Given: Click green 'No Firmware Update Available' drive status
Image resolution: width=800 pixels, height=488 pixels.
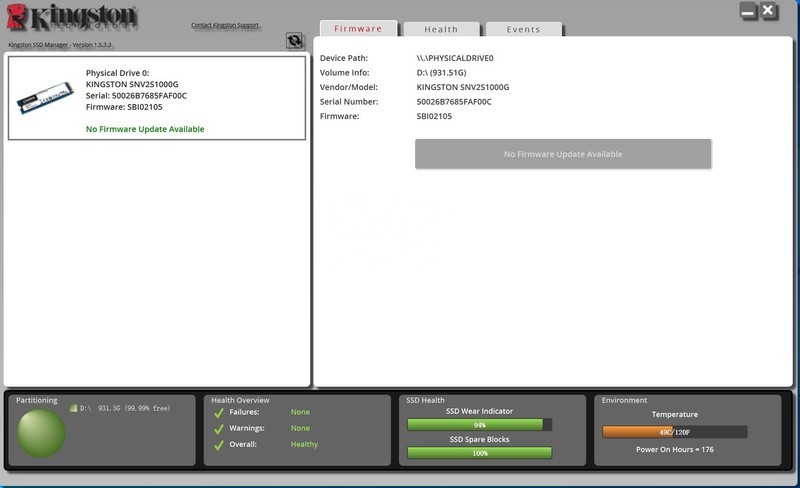Looking at the screenshot, I should [x=145, y=129].
